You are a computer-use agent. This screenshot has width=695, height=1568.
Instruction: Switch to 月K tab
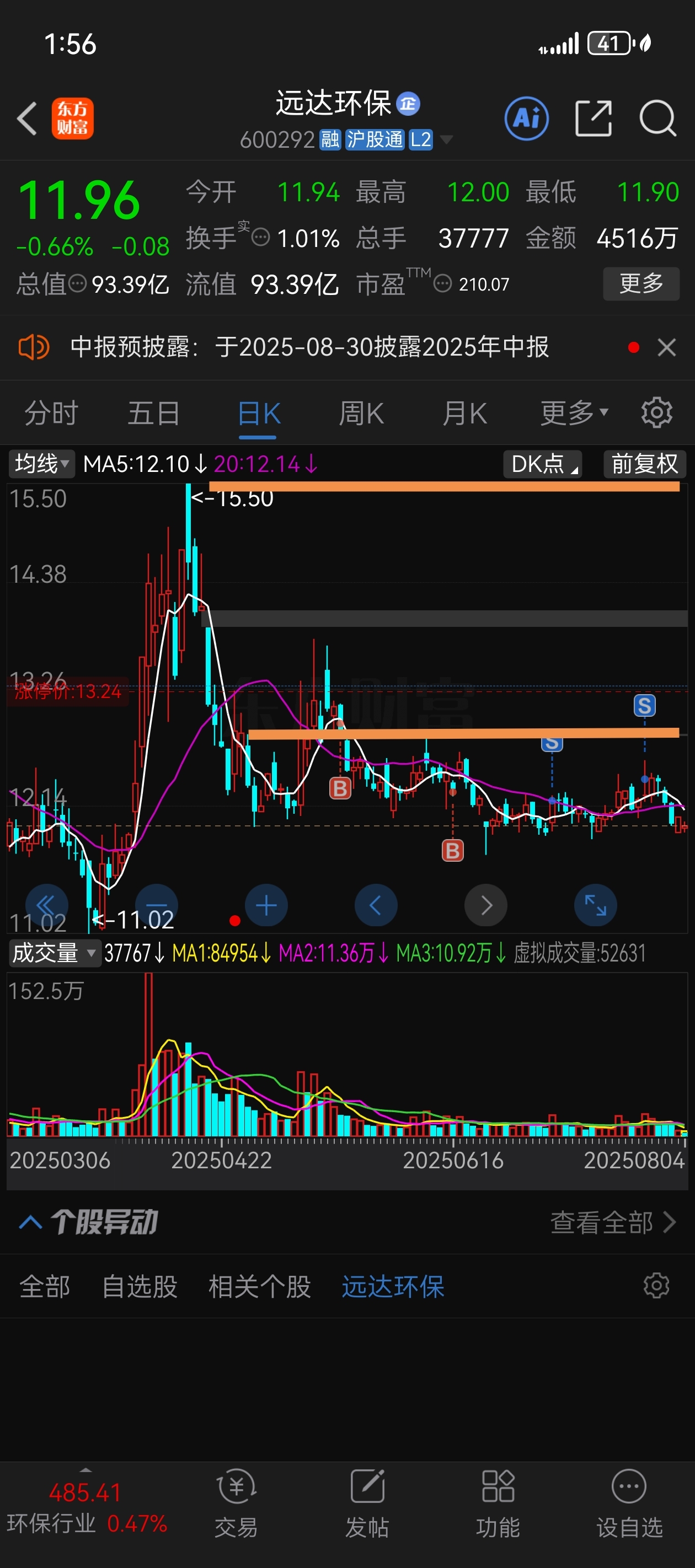pos(465,414)
